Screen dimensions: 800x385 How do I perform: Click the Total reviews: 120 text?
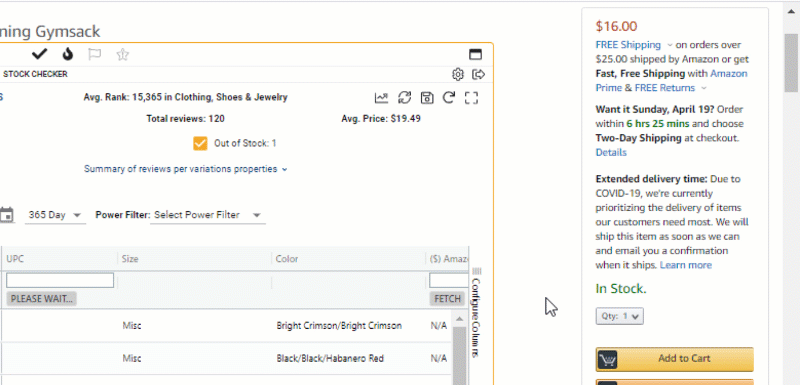(185, 119)
